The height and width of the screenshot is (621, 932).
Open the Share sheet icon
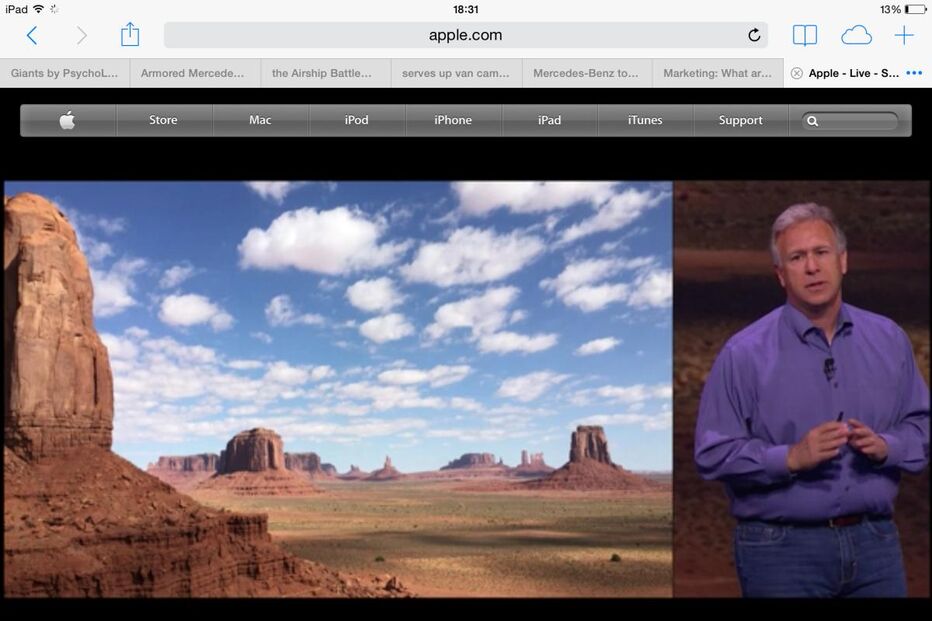130,35
